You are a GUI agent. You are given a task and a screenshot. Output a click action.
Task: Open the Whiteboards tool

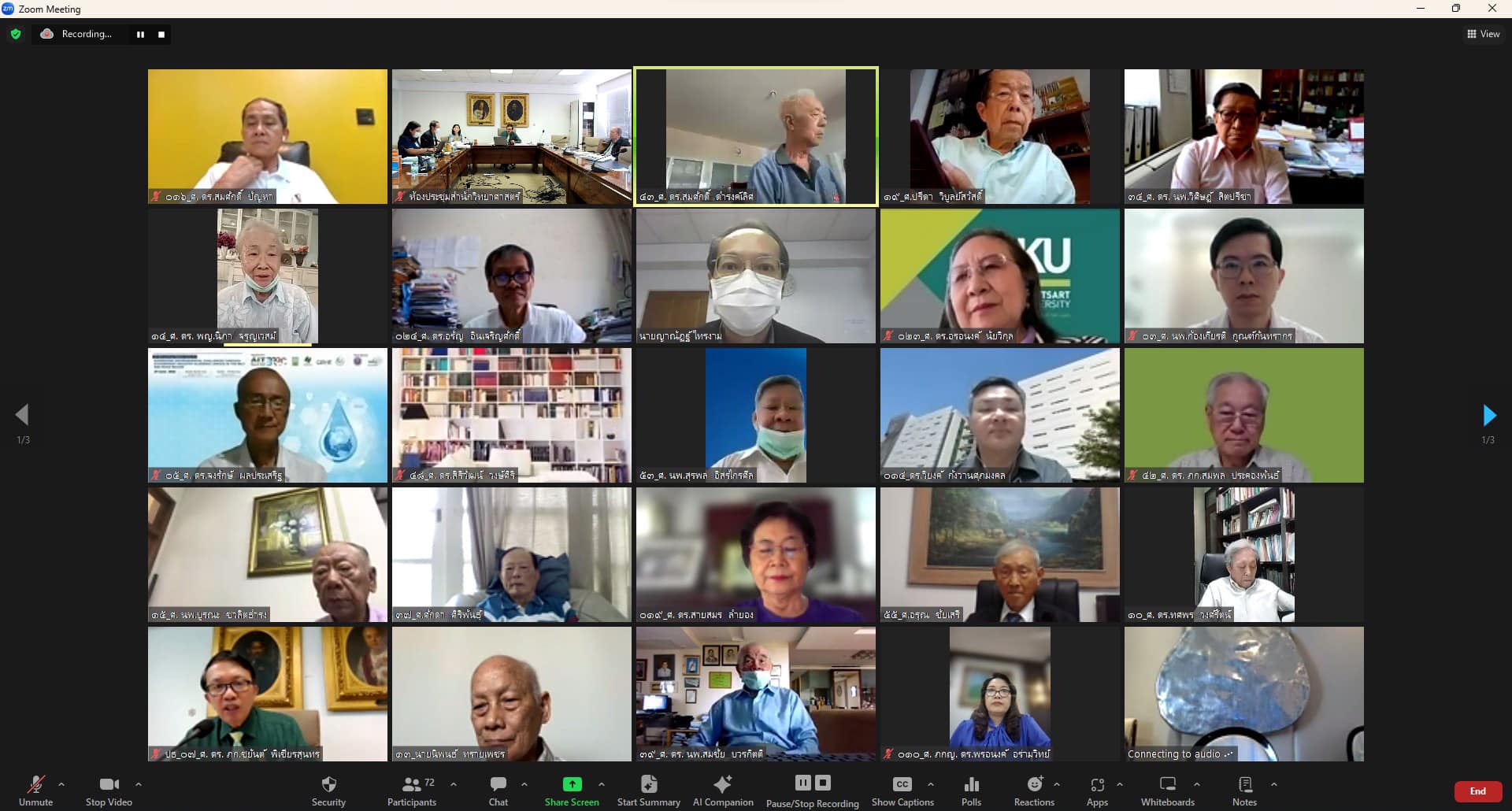click(1167, 790)
